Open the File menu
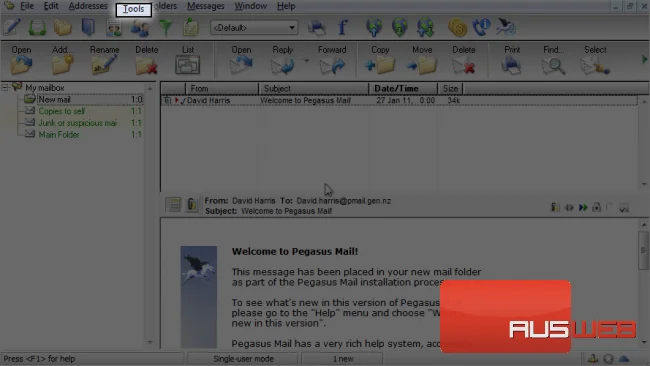The image size is (650, 366). 27,6
